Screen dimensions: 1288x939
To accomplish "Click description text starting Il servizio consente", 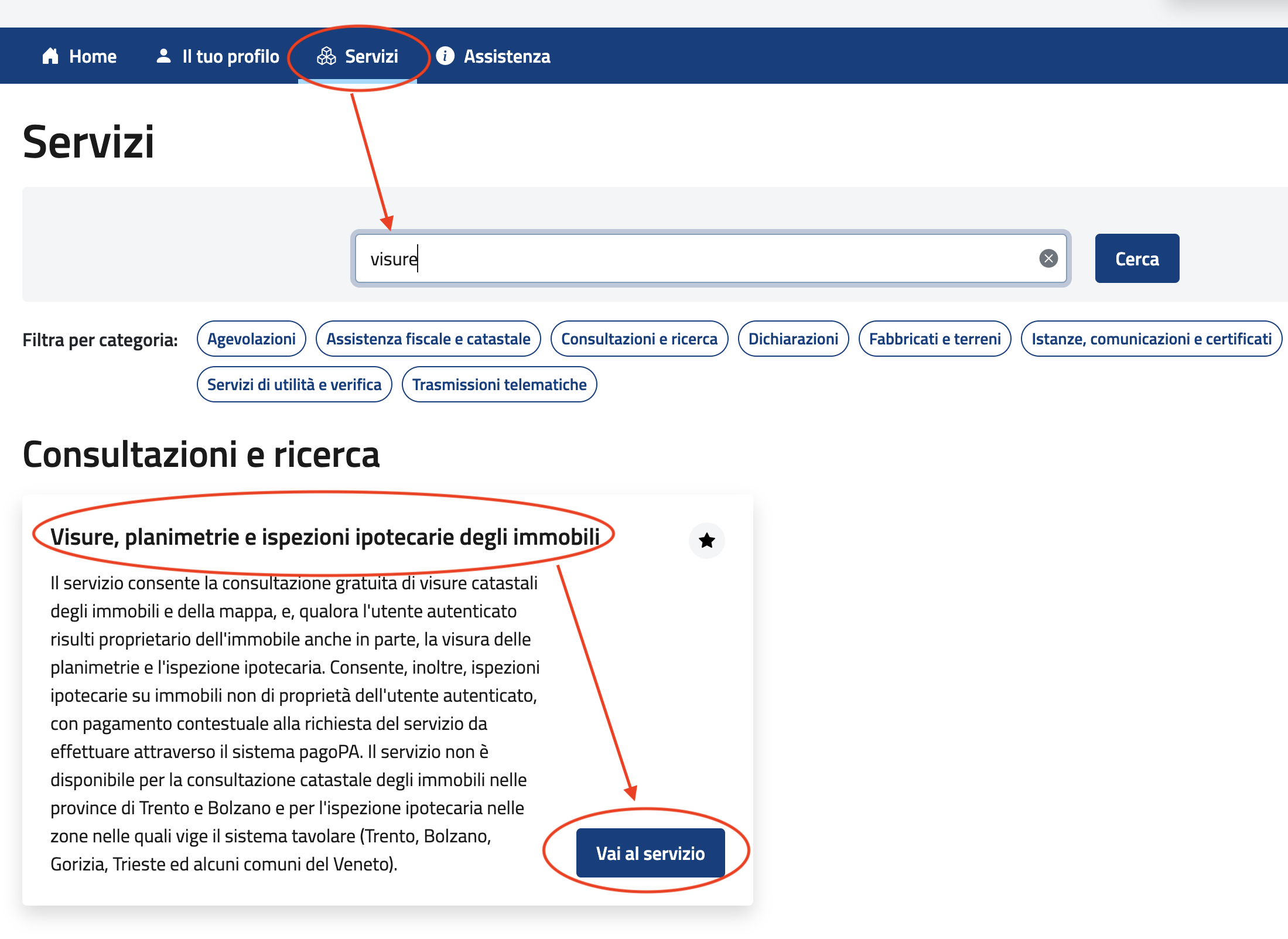I will (x=295, y=723).
